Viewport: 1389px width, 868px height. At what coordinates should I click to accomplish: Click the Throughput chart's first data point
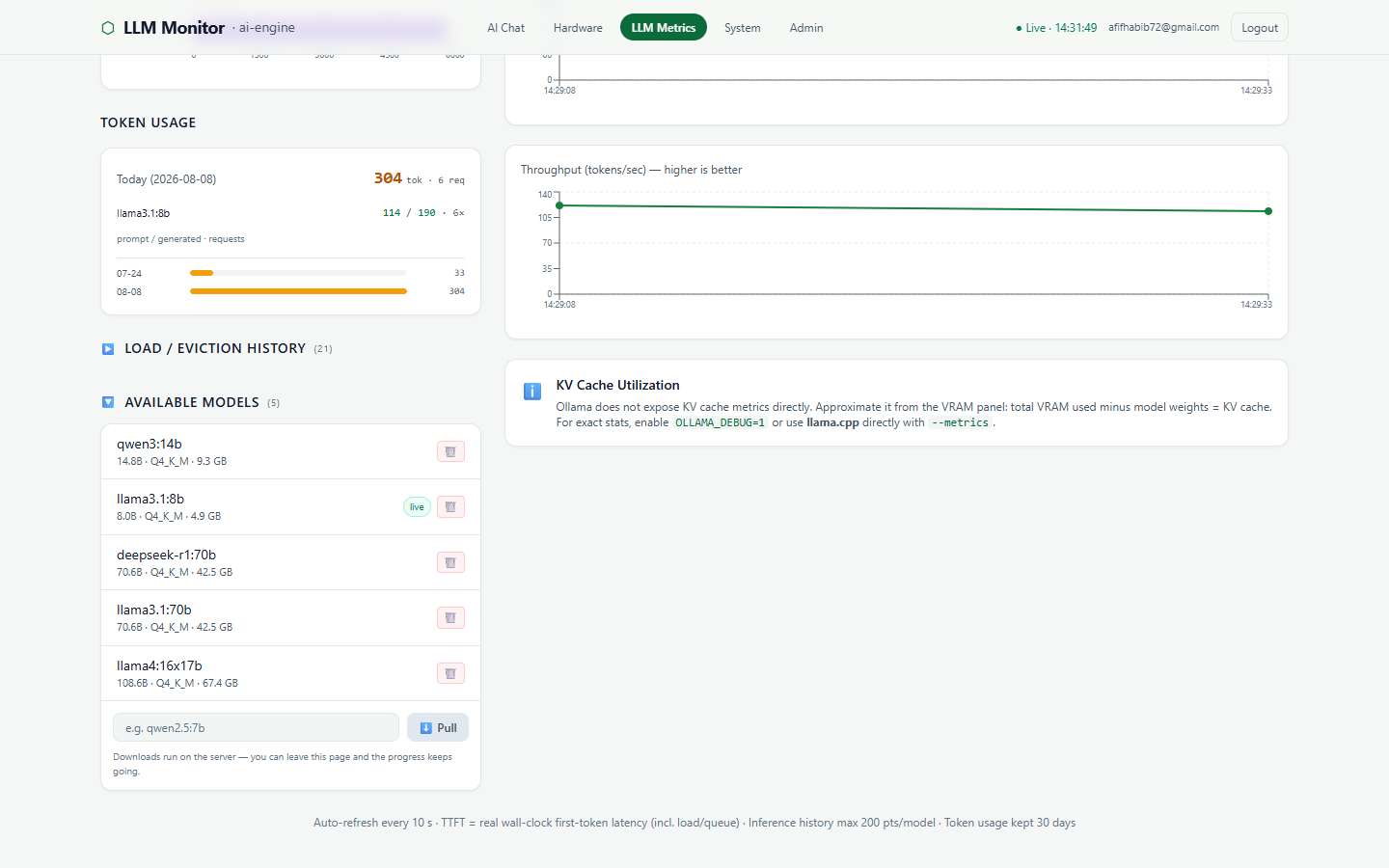pyautogui.click(x=559, y=205)
